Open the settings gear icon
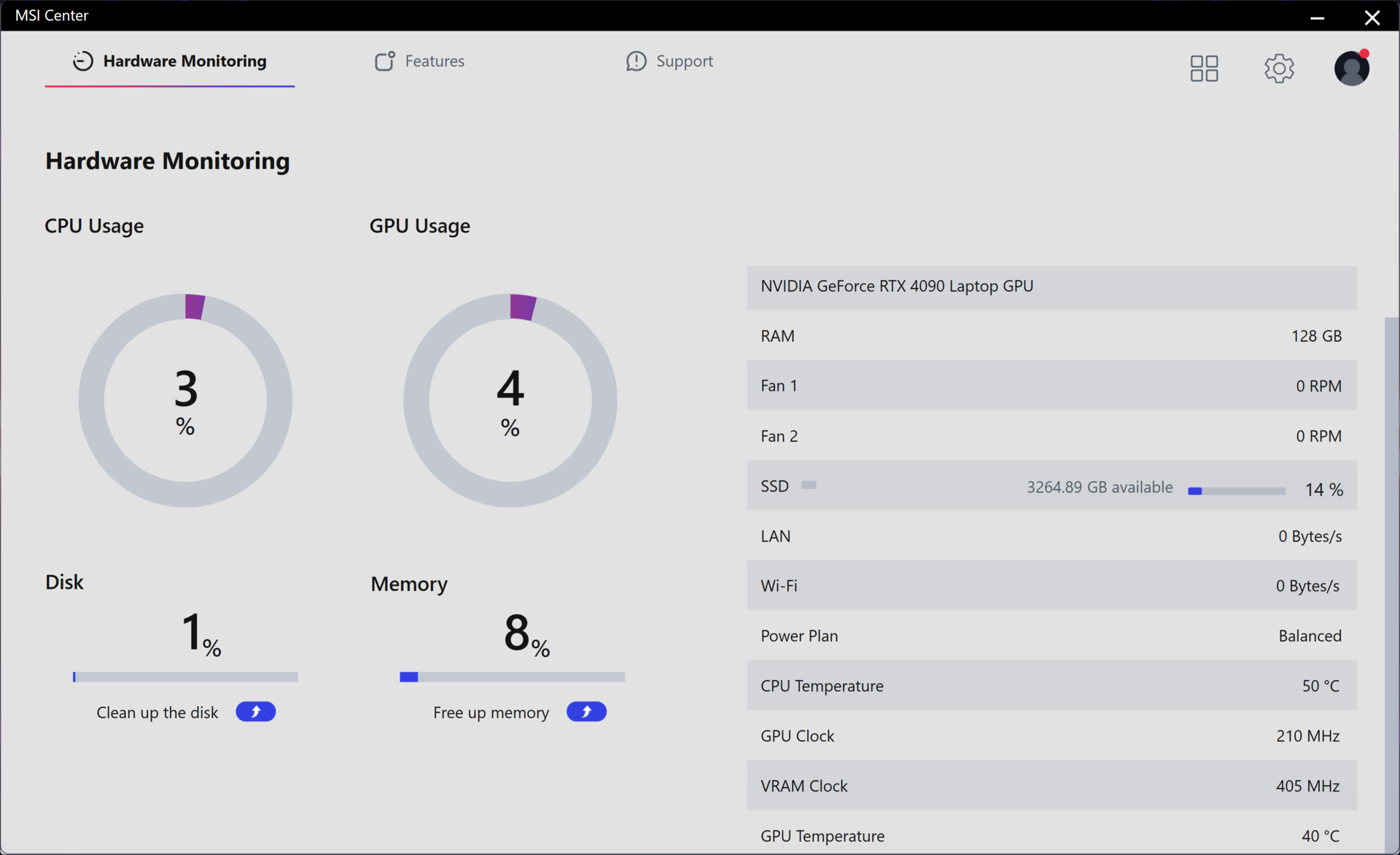Viewport: 1400px width, 855px height. coord(1278,69)
